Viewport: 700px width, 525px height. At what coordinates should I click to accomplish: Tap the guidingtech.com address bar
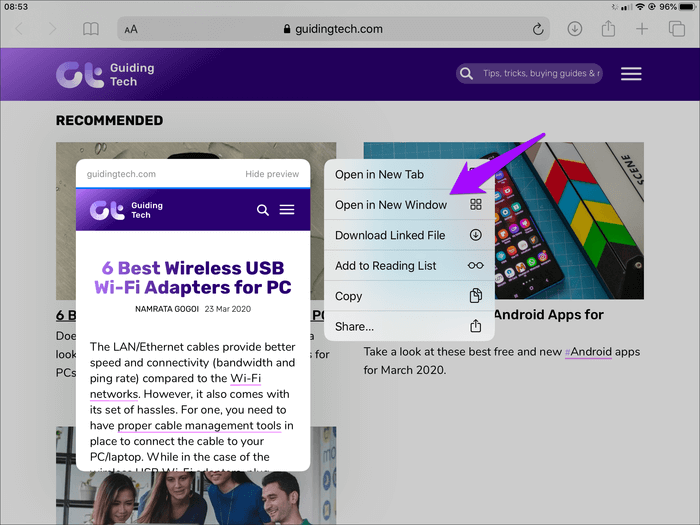click(333, 29)
